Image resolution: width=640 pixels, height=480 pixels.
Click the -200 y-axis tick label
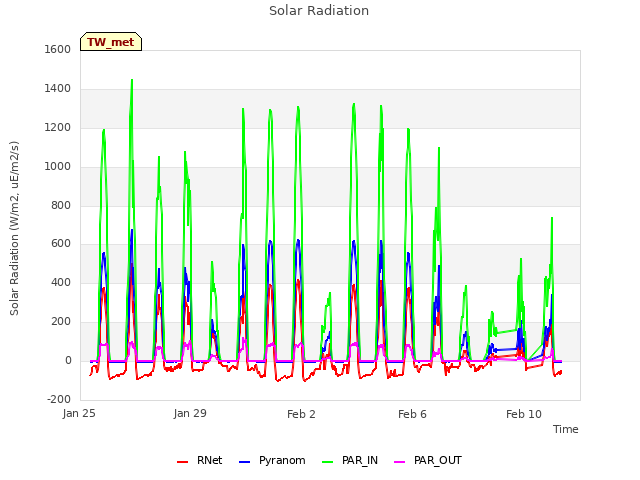59,399
